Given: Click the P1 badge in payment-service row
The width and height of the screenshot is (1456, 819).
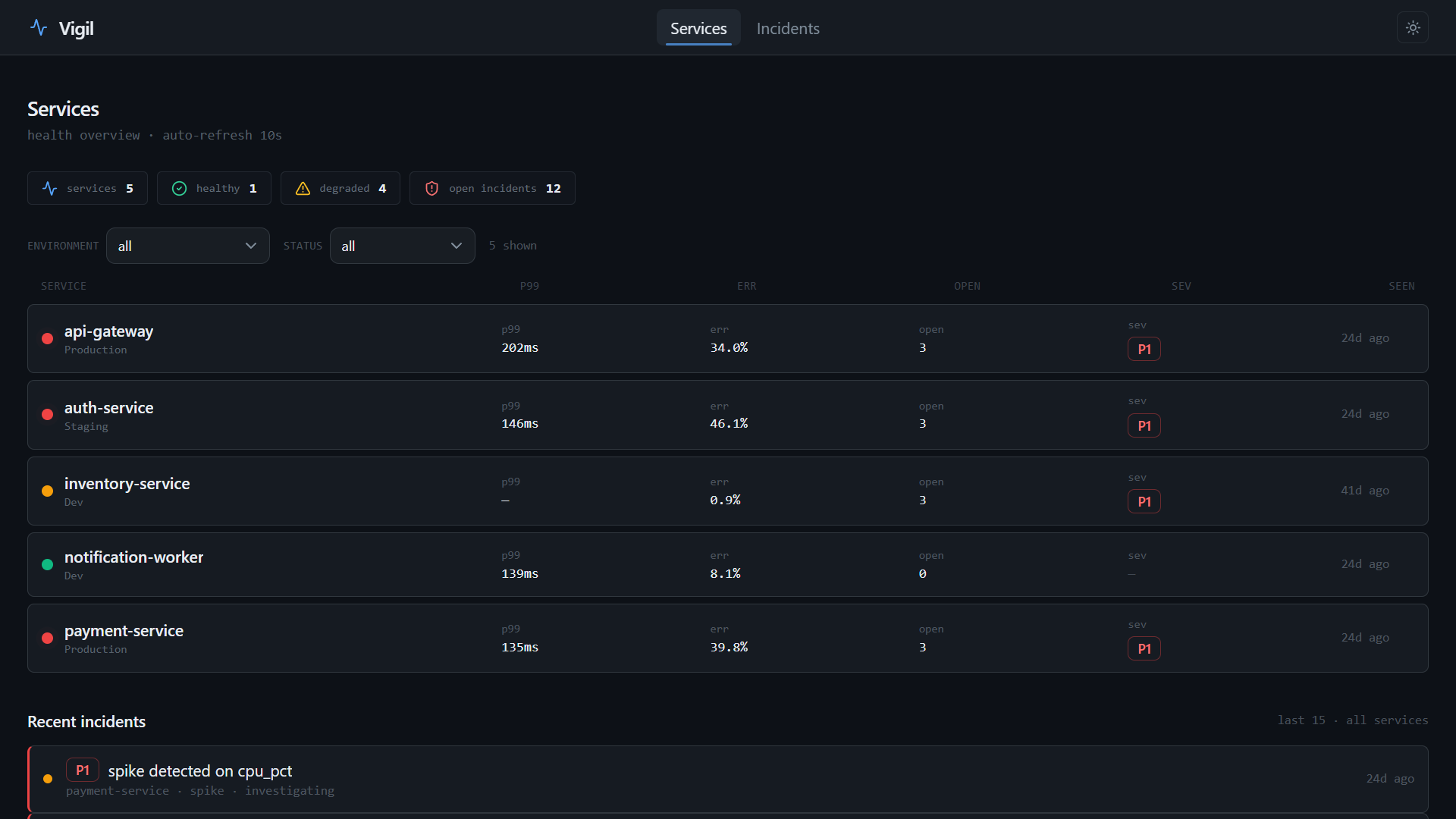Looking at the screenshot, I should (x=1144, y=648).
